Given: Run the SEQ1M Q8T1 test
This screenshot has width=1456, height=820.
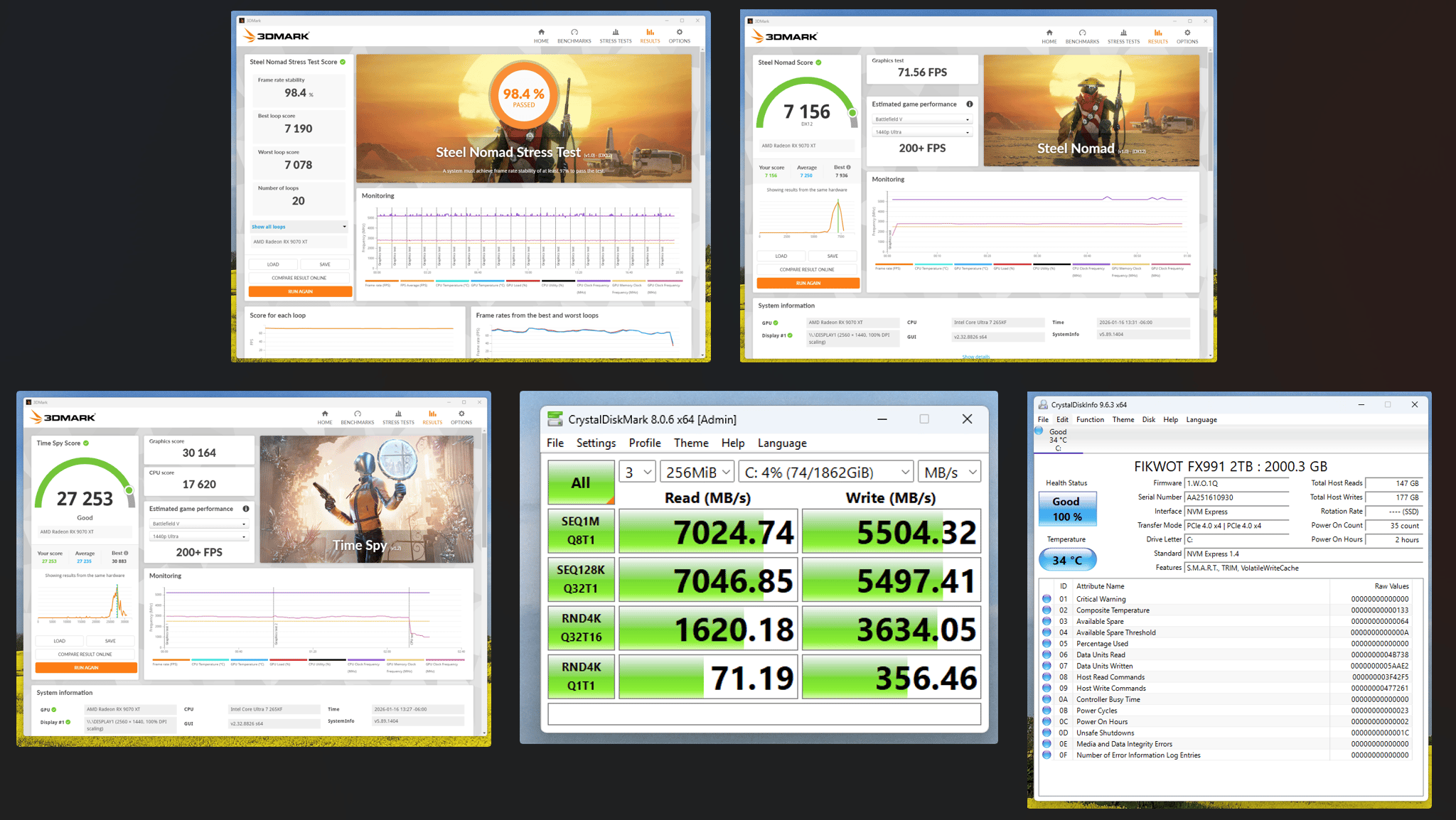Looking at the screenshot, I should pos(581,531).
